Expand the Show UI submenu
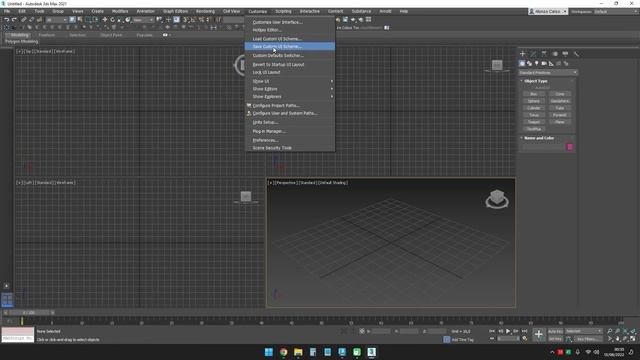The height and width of the screenshot is (360, 640). [290, 81]
